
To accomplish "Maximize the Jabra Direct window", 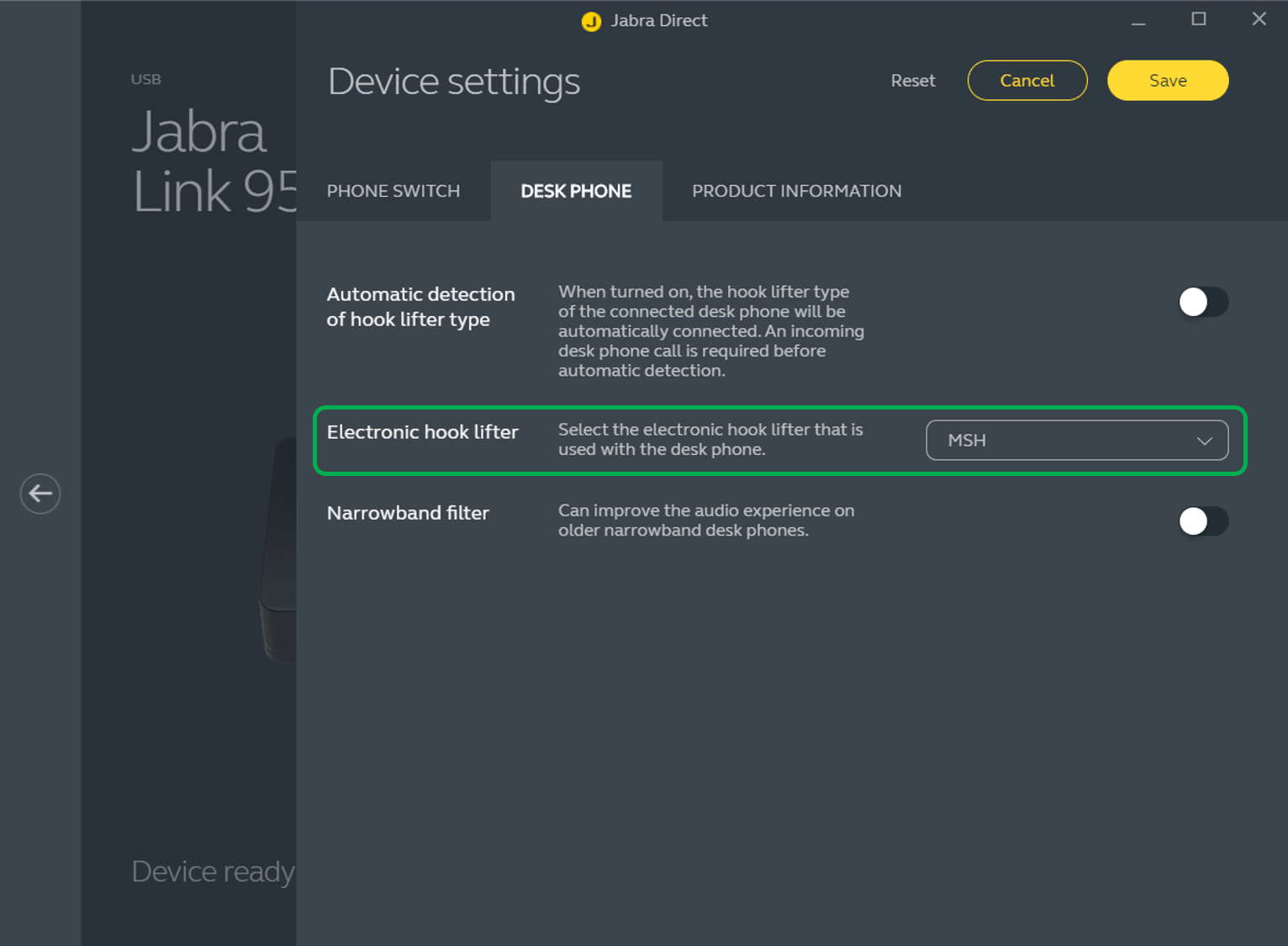I will click(x=1199, y=19).
